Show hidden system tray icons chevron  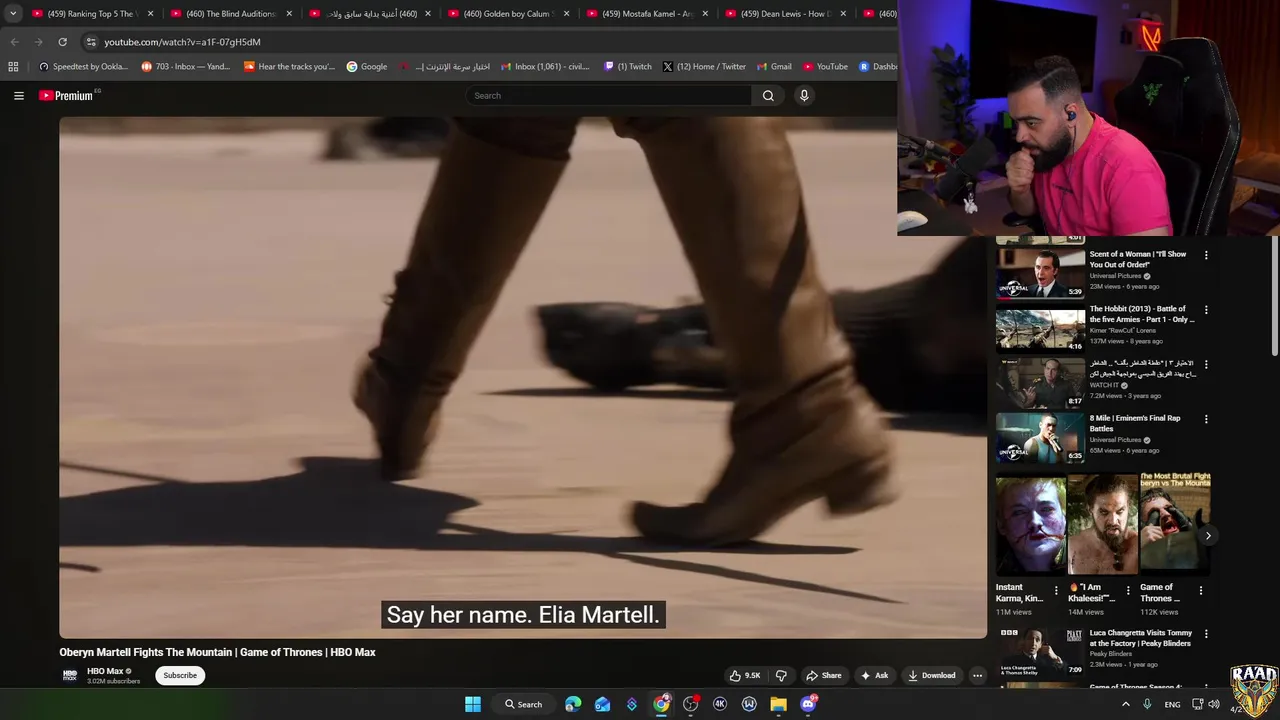pos(1125,704)
